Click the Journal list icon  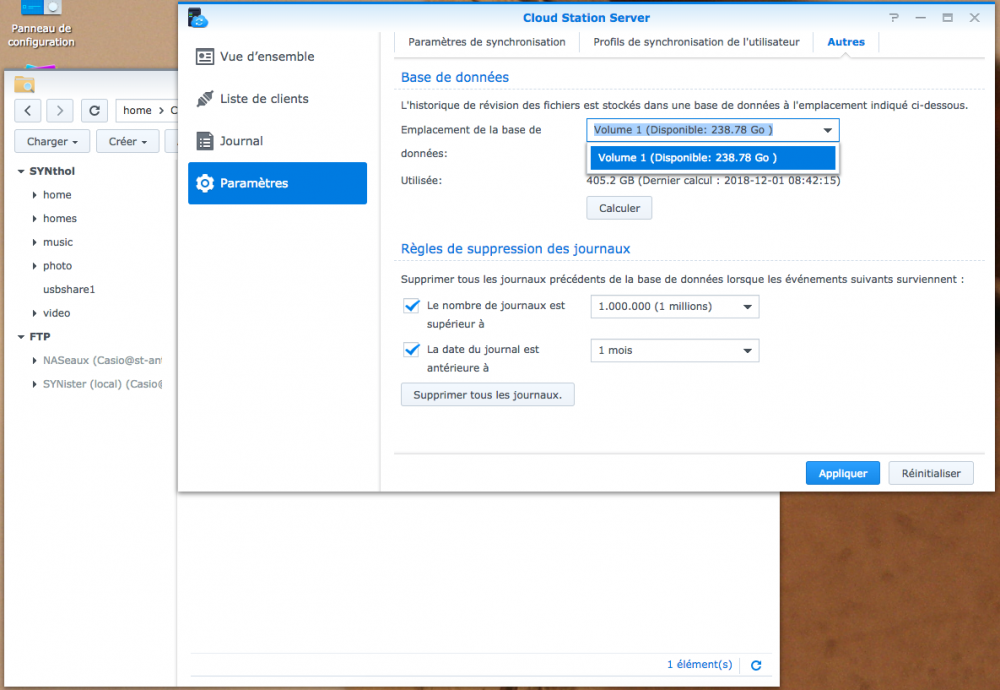click(x=205, y=141)
